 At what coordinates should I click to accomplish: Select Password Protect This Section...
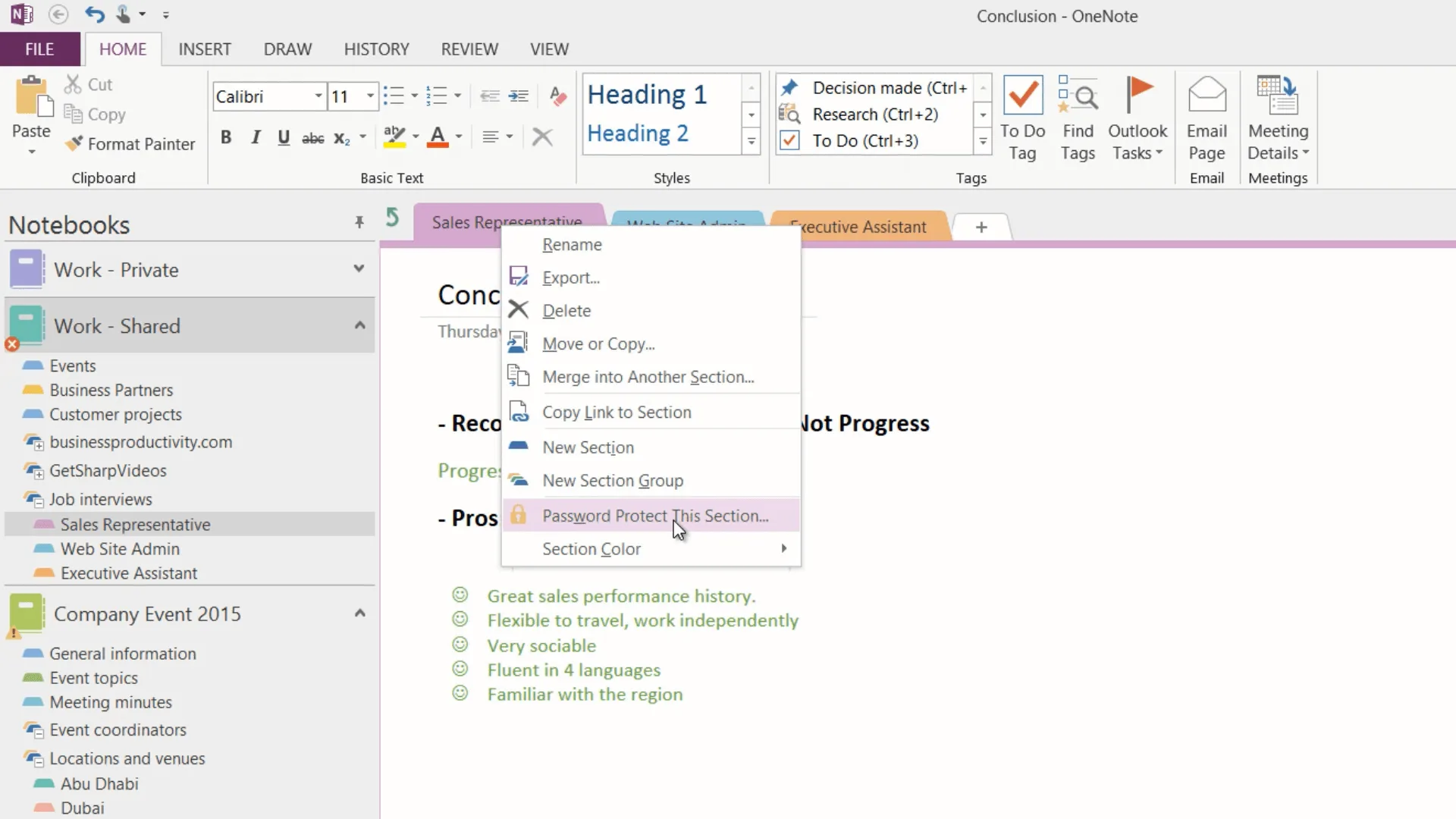651,516
